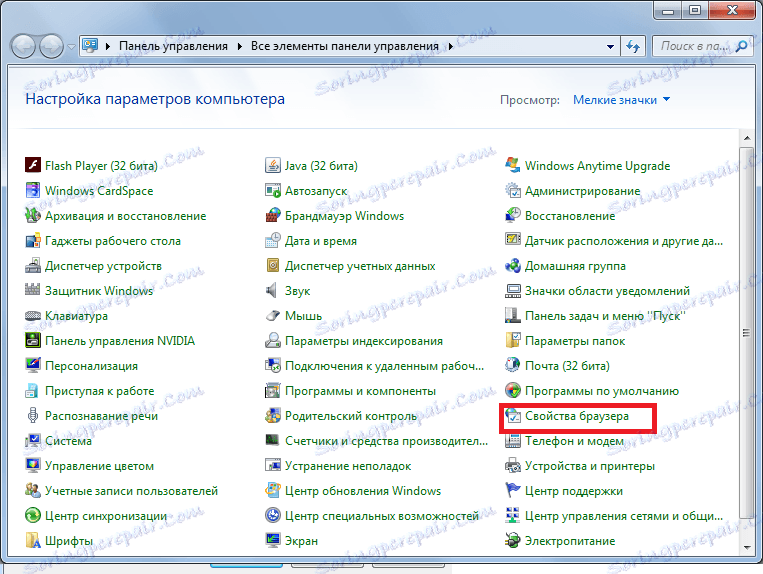Click the Администрирование gear icon

coord(512,190)
